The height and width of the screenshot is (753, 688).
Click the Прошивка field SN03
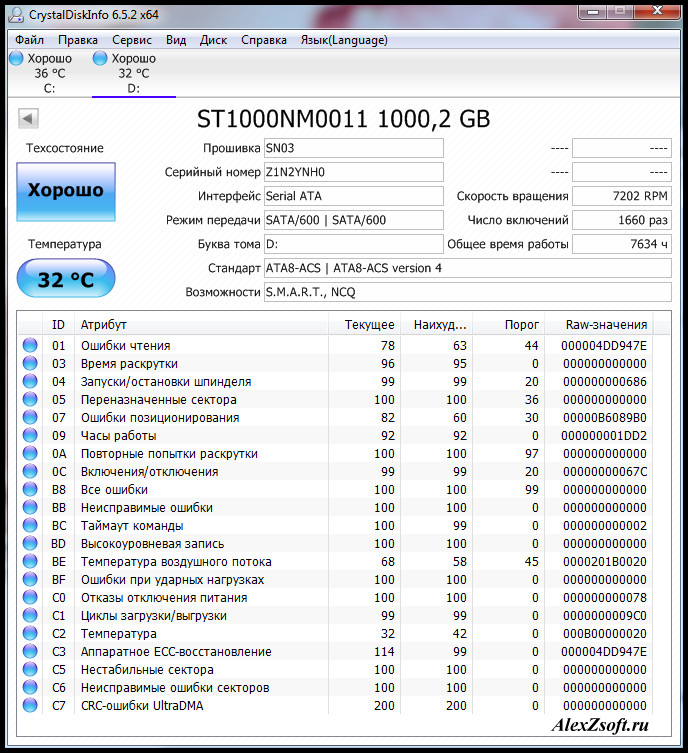coord(353,148)
